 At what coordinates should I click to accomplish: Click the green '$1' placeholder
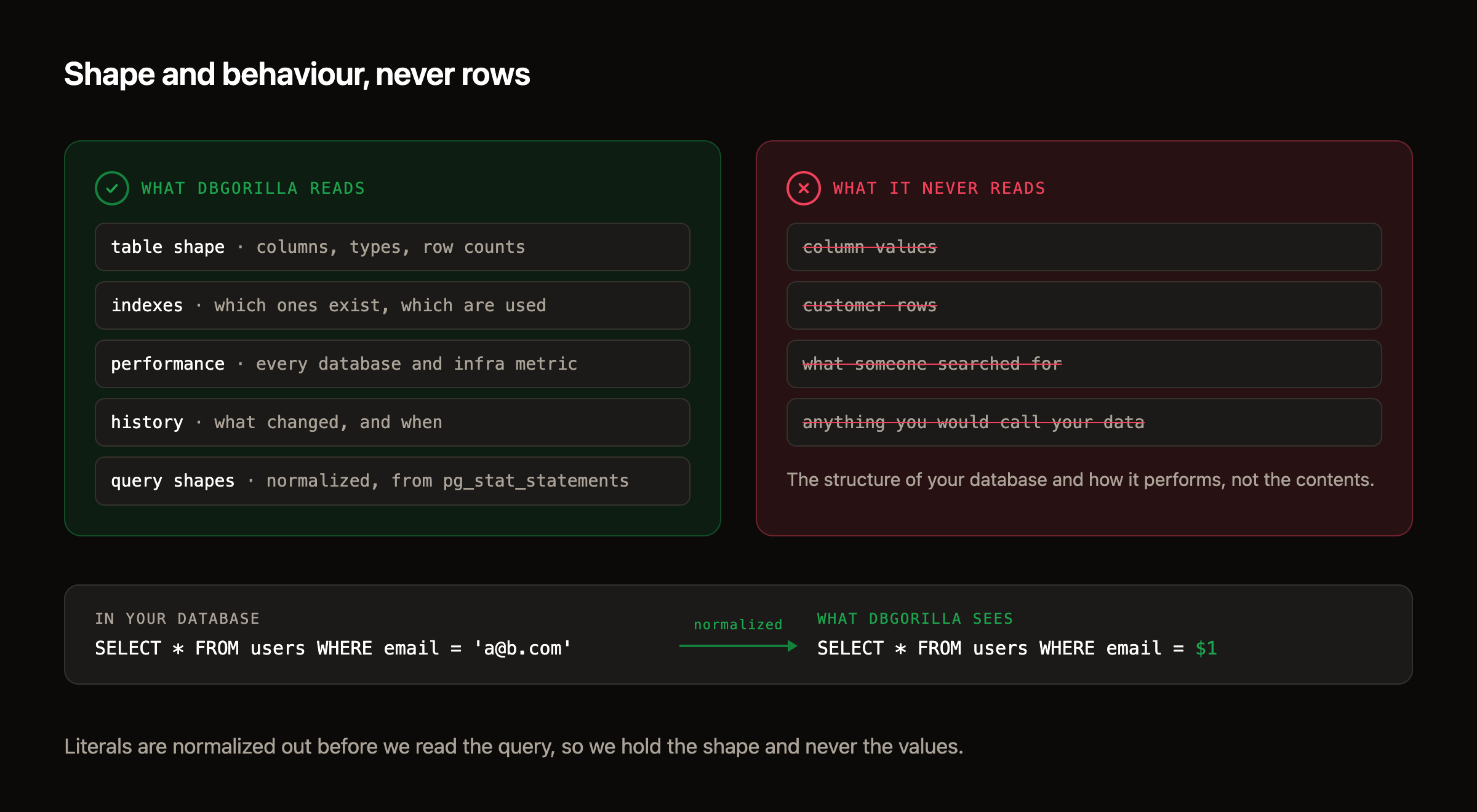(x=1206, y=648)
